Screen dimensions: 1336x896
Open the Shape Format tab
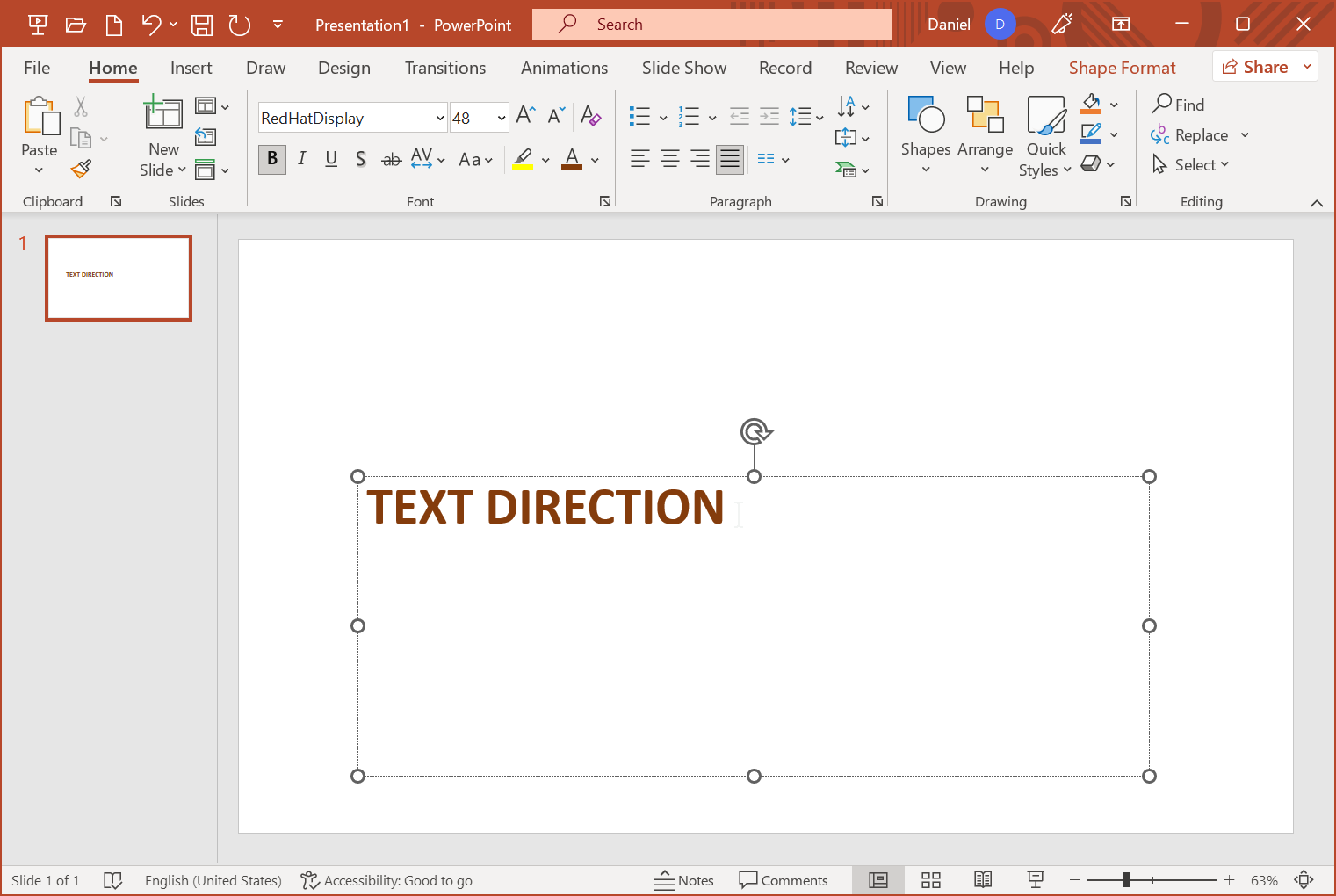(1122, 68)
